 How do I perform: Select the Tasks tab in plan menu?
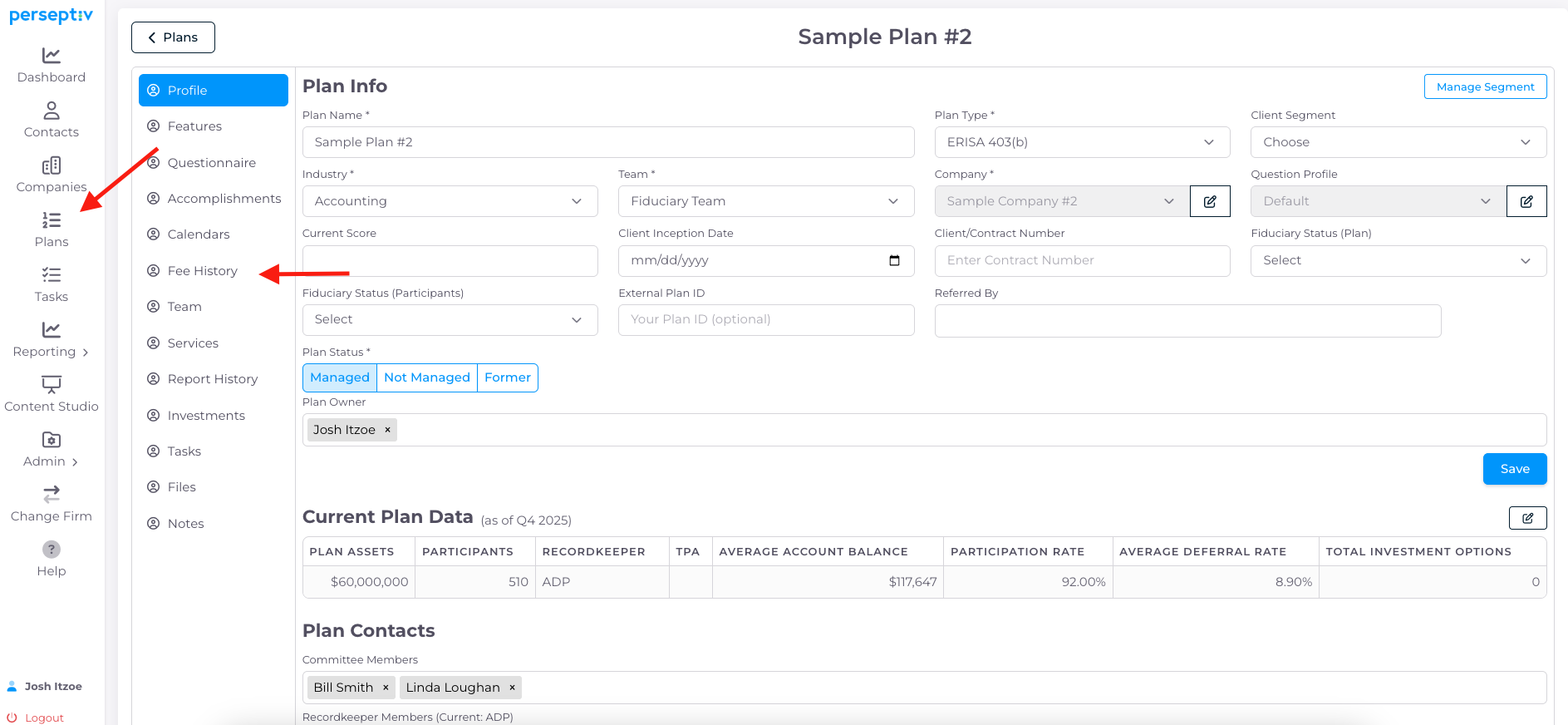[x=214, y=451]
